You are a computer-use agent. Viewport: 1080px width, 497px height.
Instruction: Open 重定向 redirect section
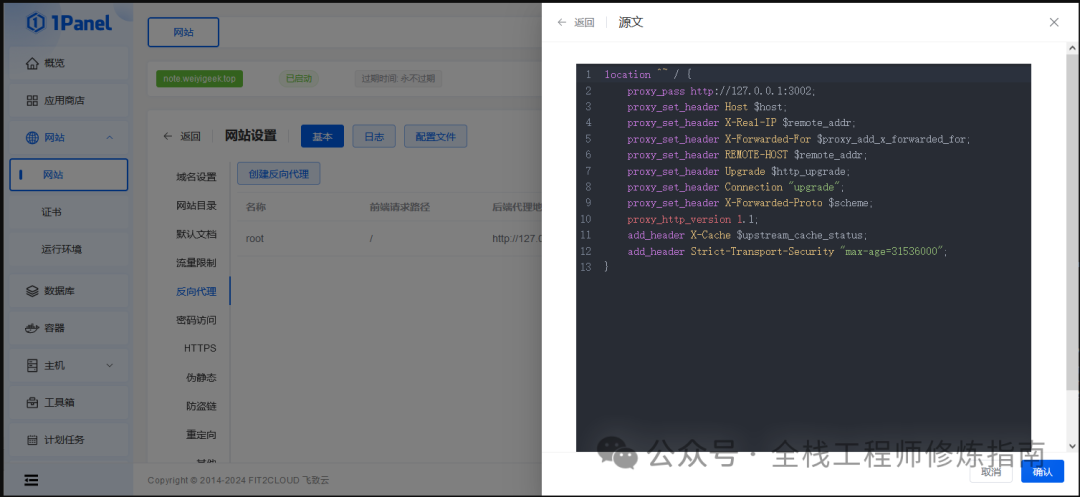201,435
